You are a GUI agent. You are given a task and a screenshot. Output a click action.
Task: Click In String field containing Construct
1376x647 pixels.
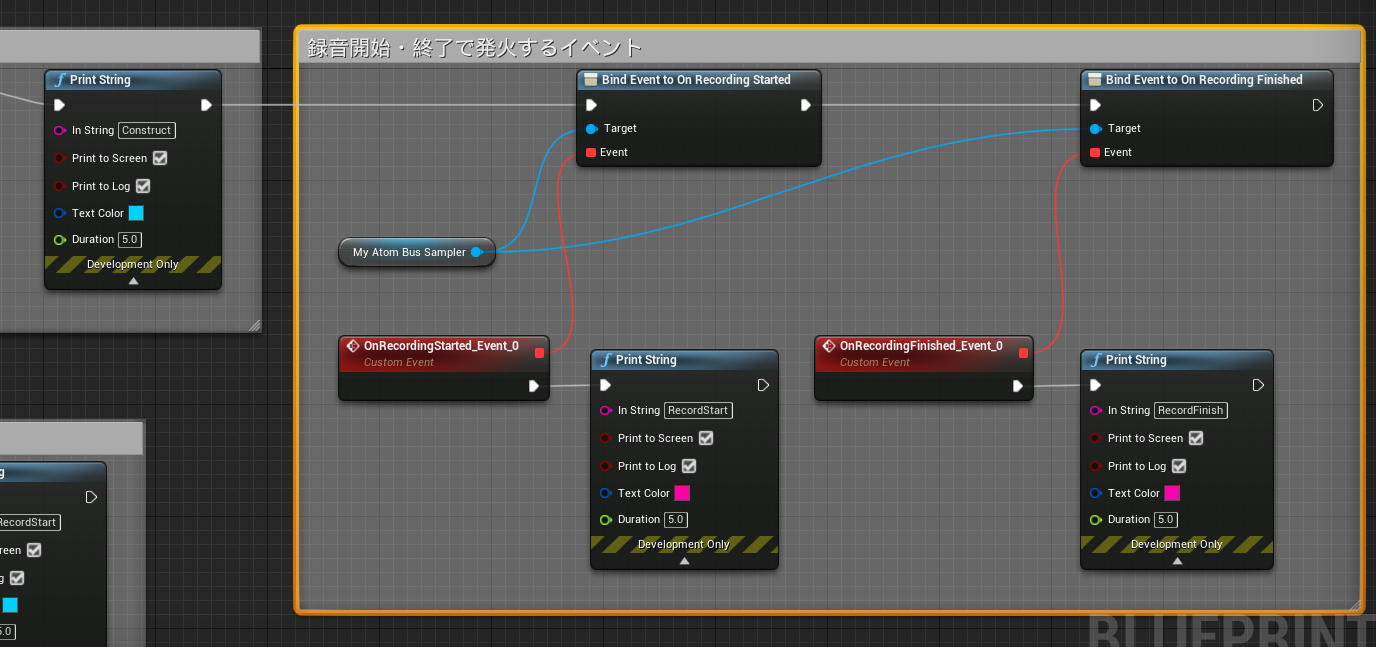coord(147,130)
